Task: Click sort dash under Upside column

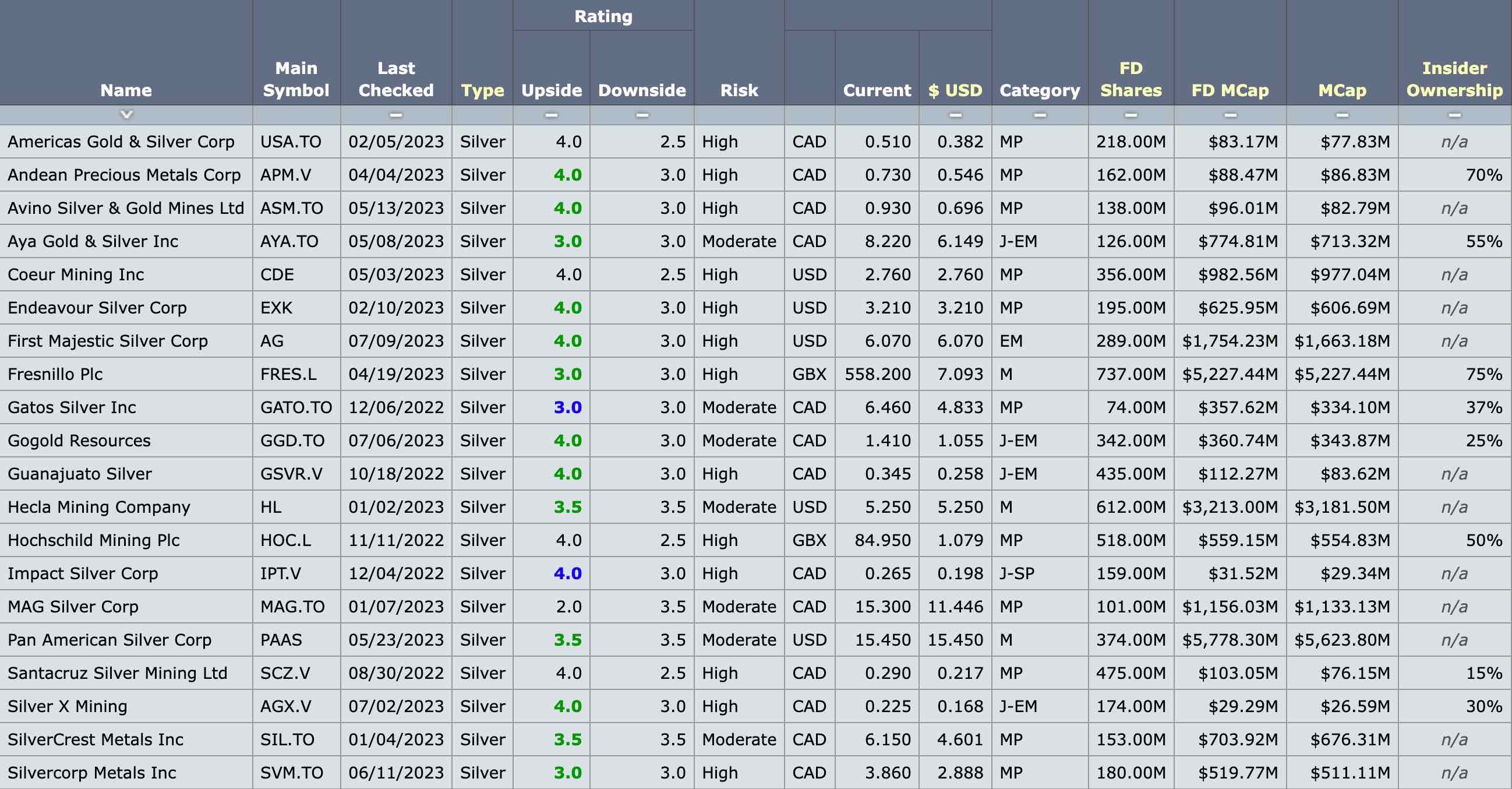Action: tap(550, 115)
